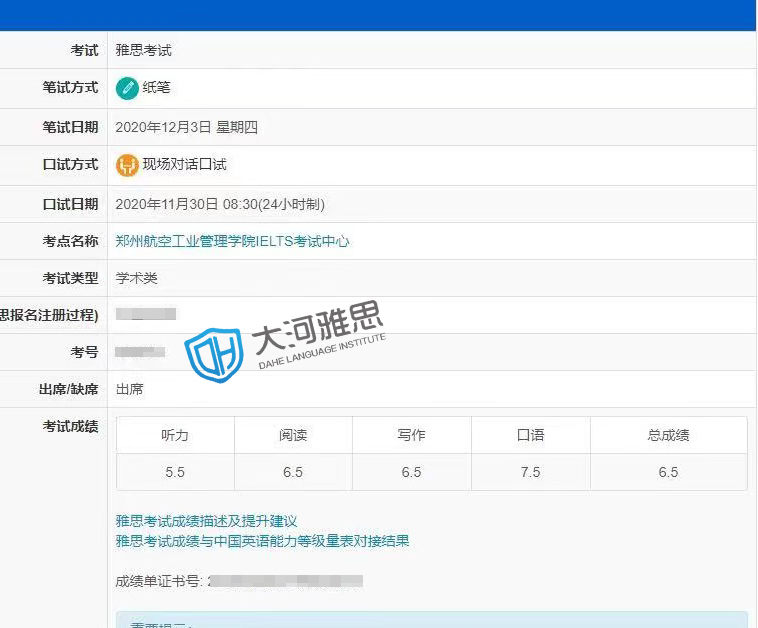Click the reading score 6.5 cell
Screen dimensions: 758x628
pos(293,472)
